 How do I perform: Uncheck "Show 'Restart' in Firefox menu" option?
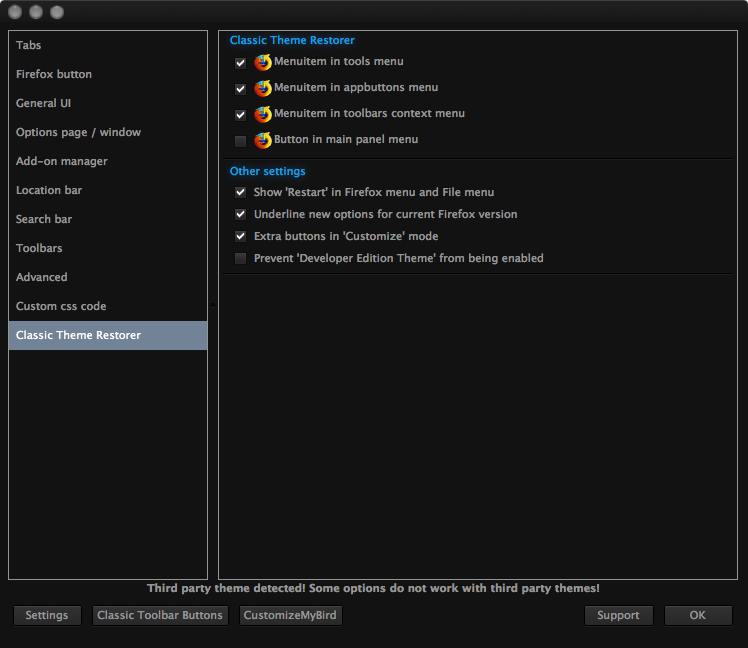click(240, 192)
